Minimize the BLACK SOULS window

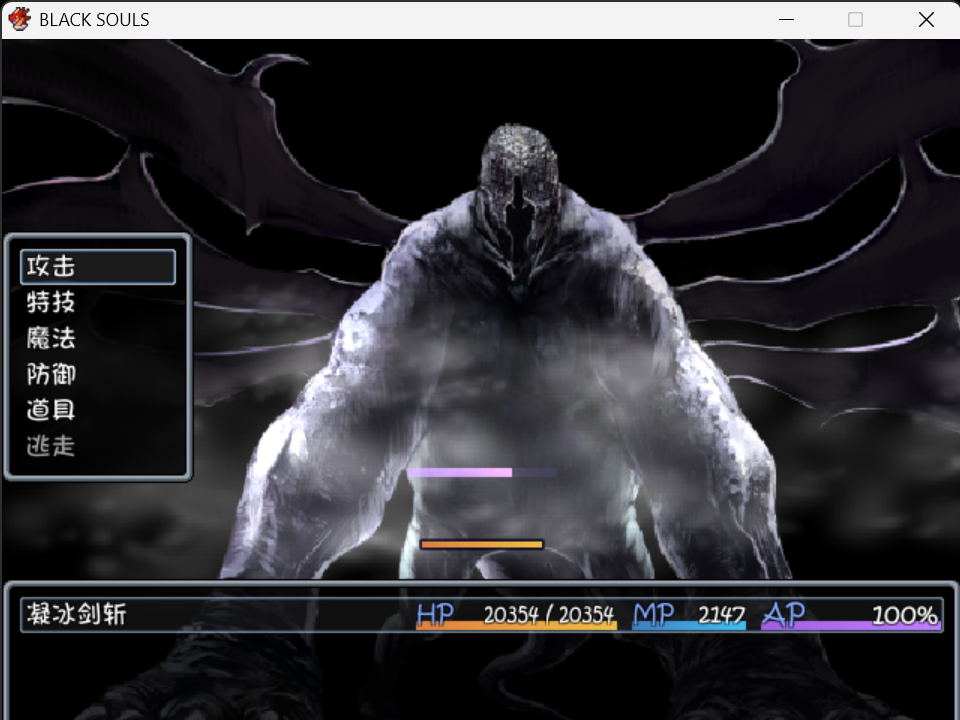786,20
